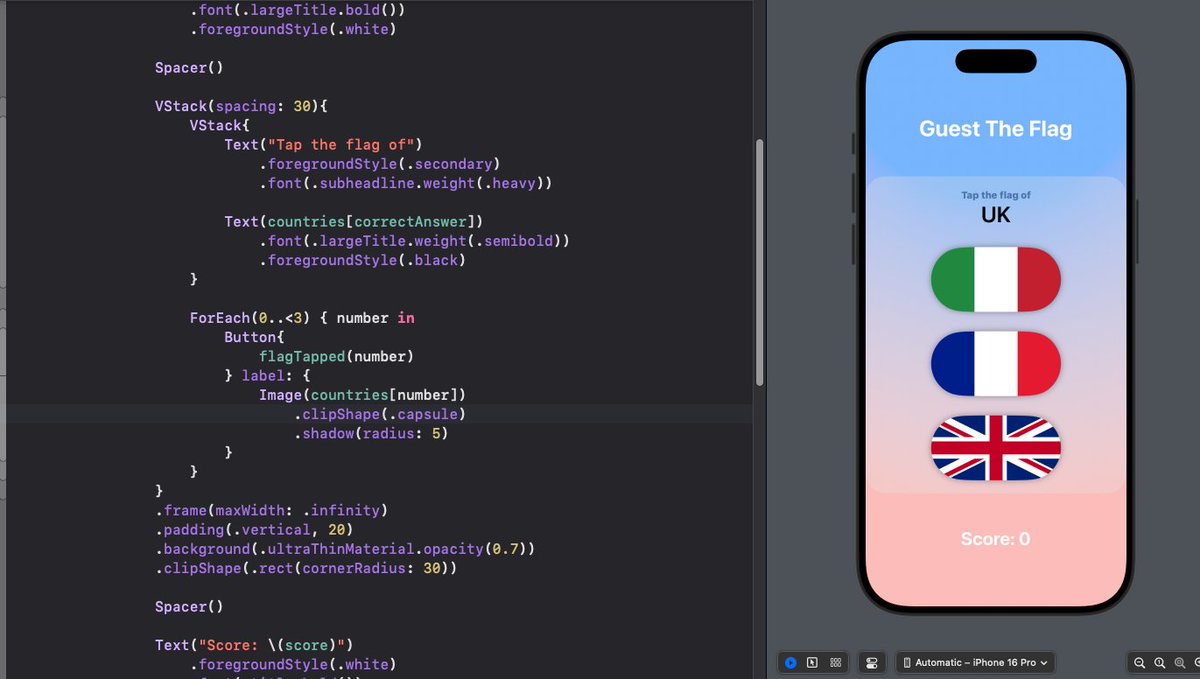Click the 'Image(countries[number])' code line
The image size is (1200, 679).
362,395
